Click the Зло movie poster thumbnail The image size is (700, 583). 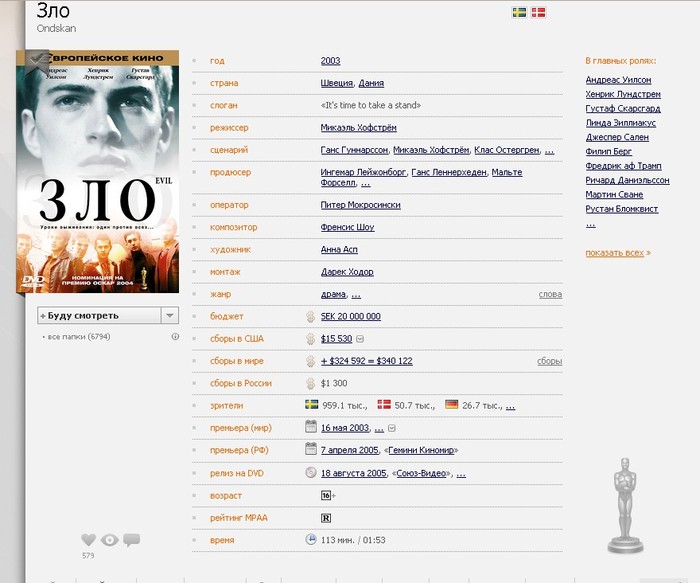(x=98, y=171)
